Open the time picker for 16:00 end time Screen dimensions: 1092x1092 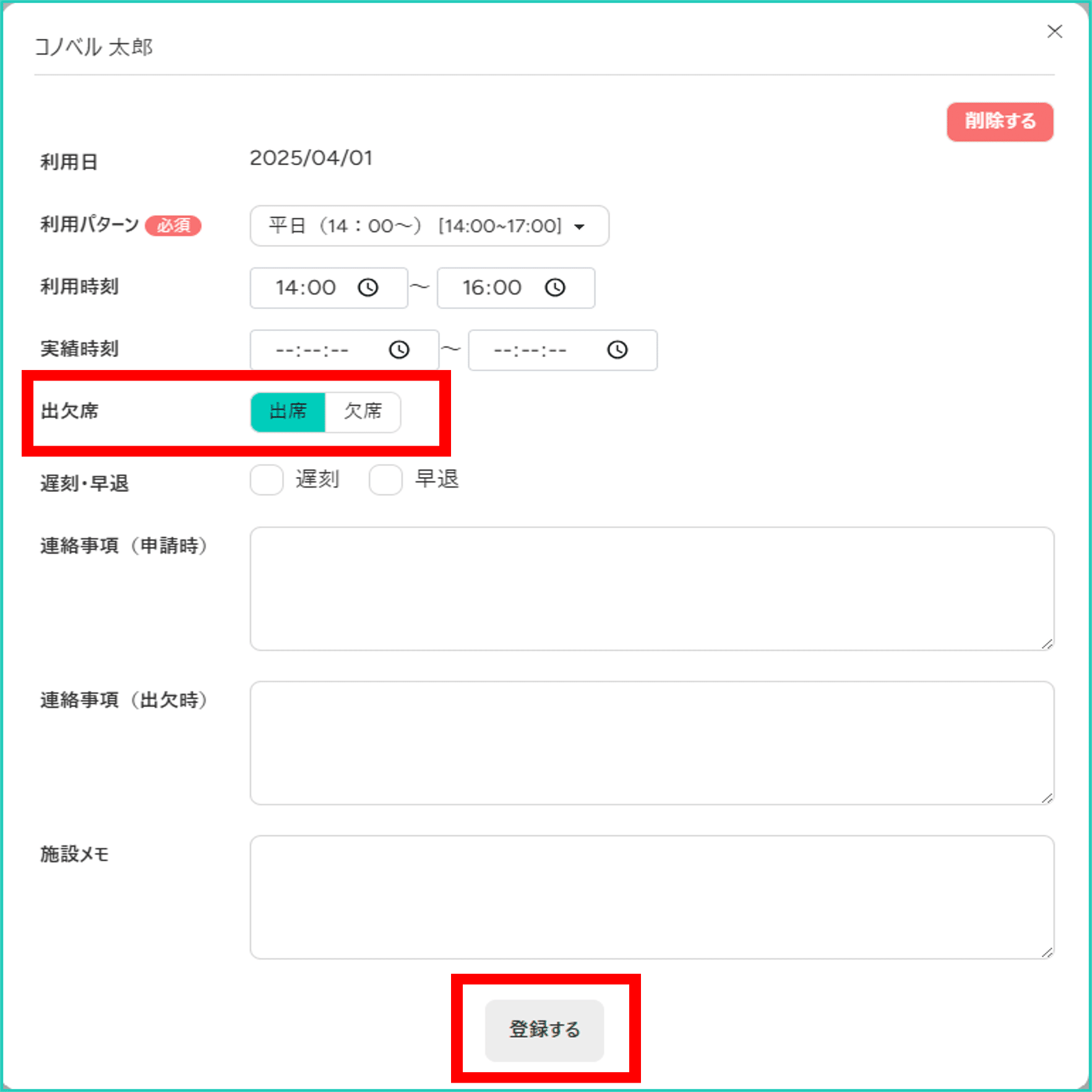[556, 287]
